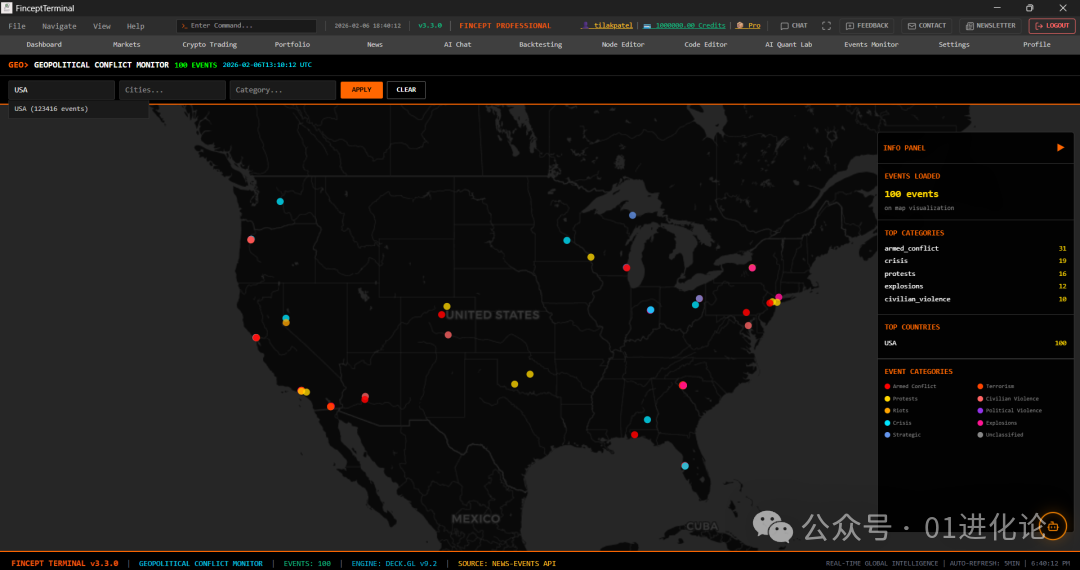
Task: Click SOURCE: NEWS-EVENTS API in status bar
Action: [x=506, y=564]
